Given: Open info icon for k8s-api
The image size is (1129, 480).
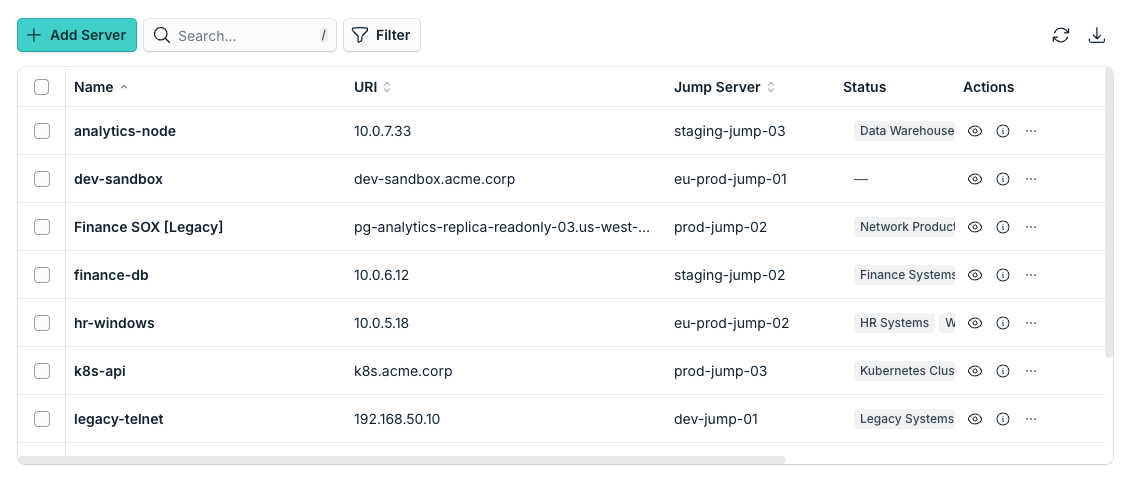Looking at the screenshot, I should [1003, 371].
